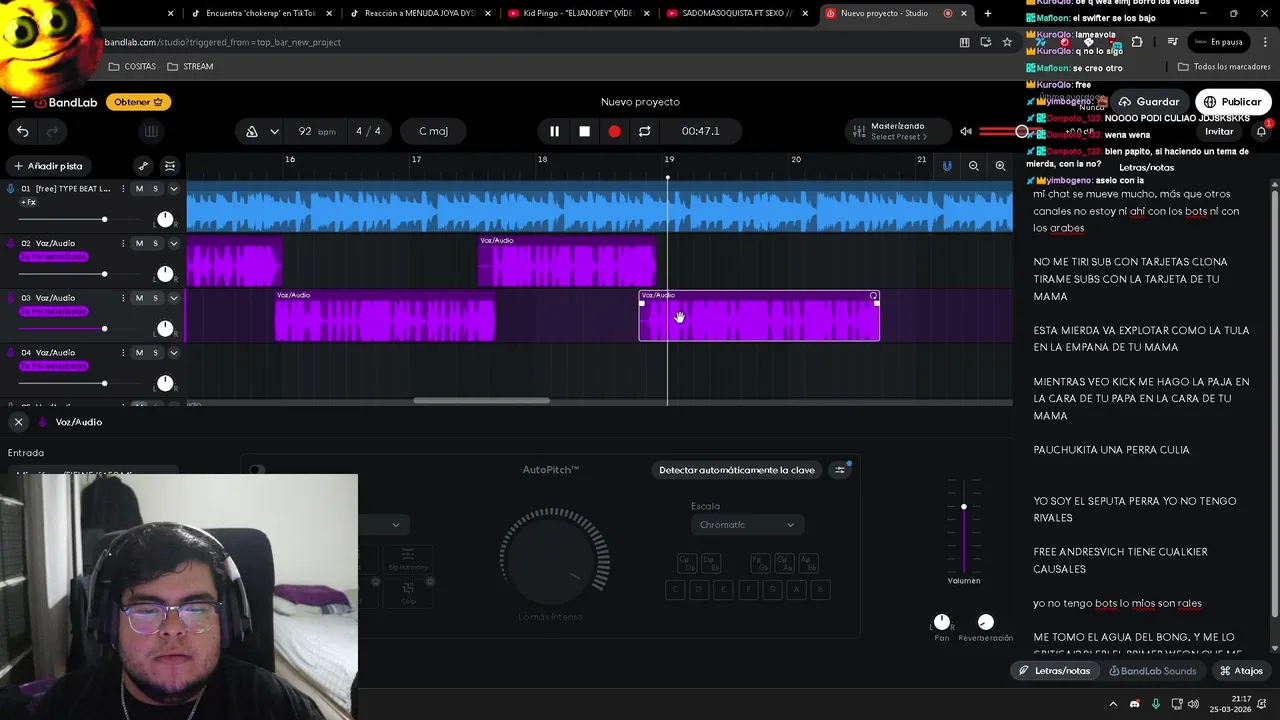Publish the project with Publicar
This screenshot has width=1280, height=720.
coord(1232,102)
